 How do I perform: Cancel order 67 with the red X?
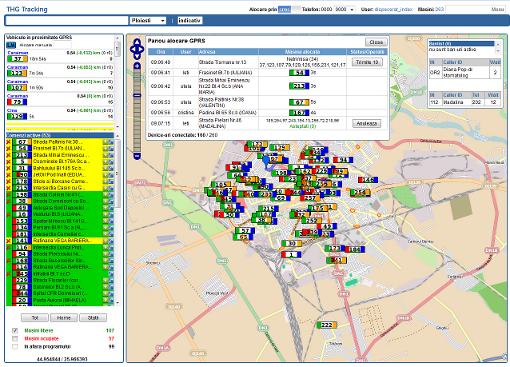[9, 142]
